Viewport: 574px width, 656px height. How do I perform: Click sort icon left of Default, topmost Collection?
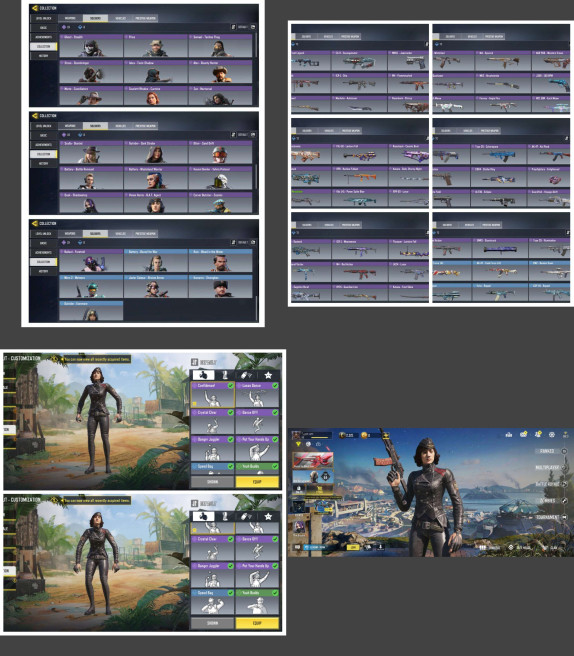[233, 27]
